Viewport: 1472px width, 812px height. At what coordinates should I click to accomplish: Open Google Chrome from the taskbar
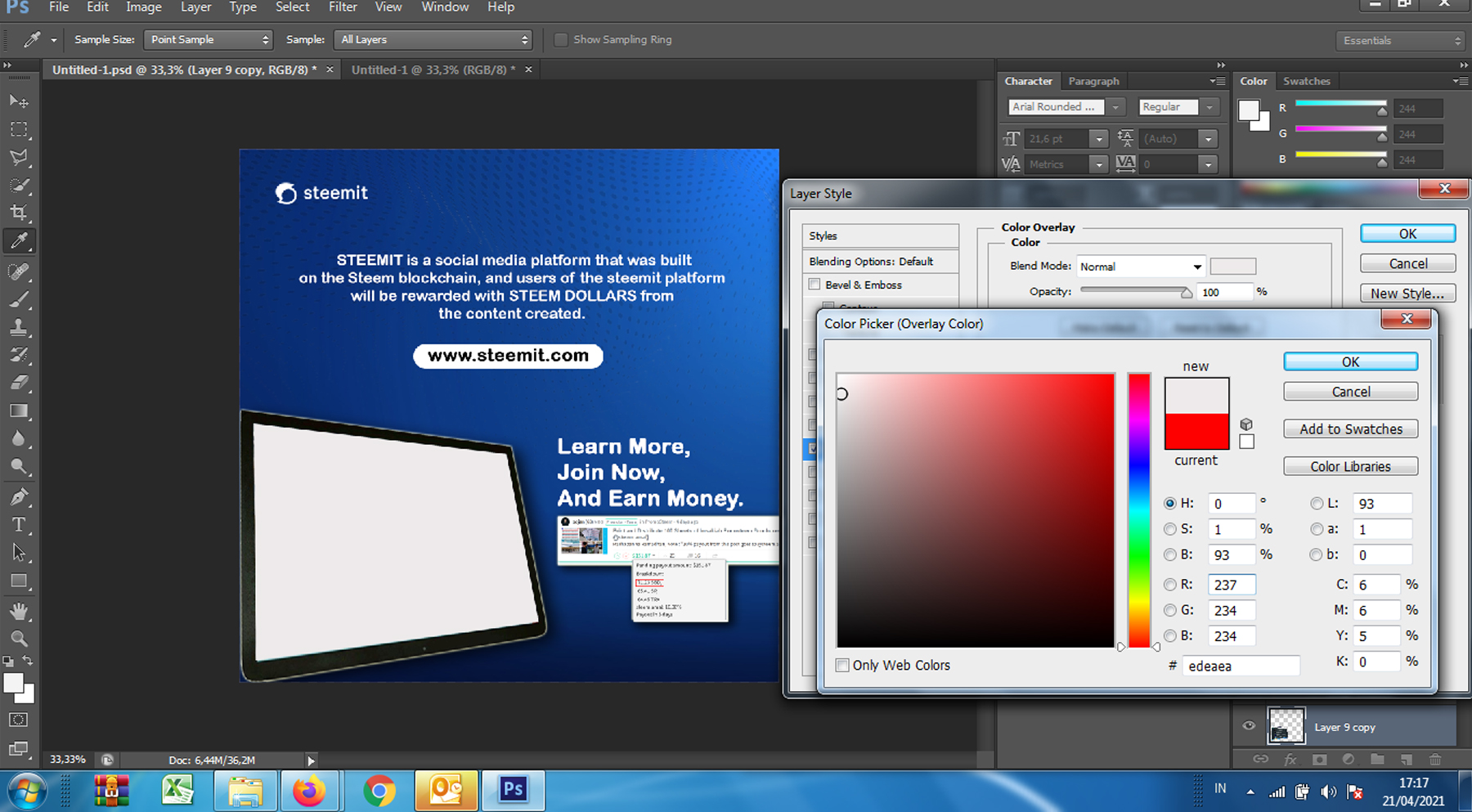379,791
